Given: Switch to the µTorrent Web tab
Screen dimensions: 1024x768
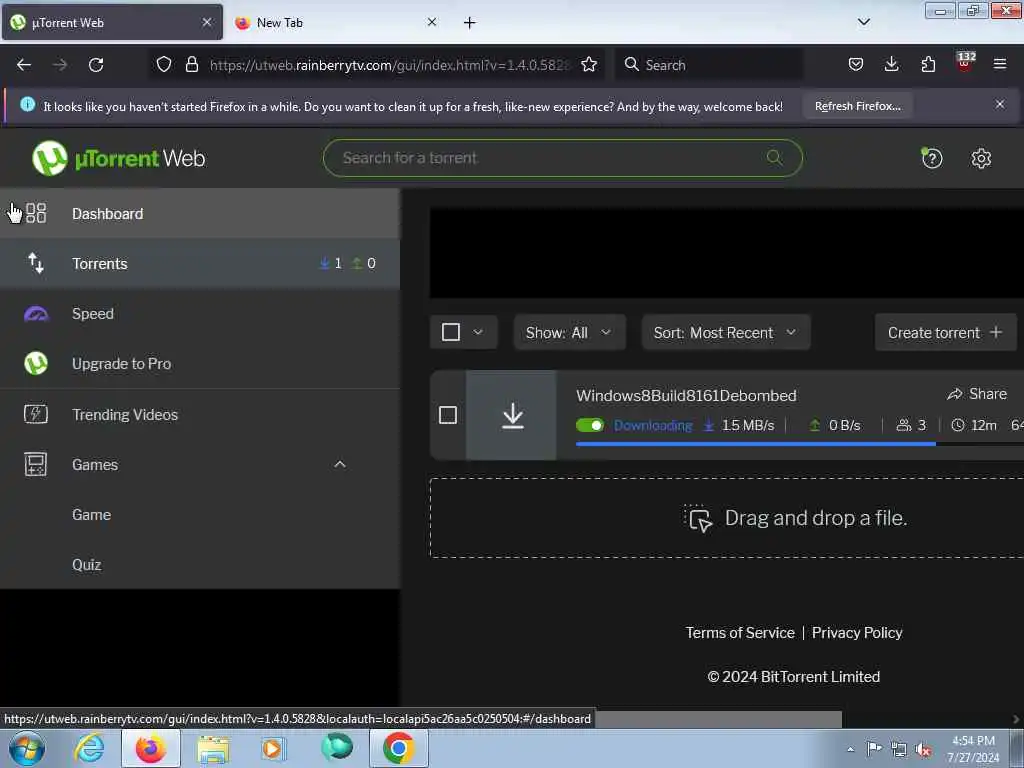Looking at the screenshot, I should pos(112,22).
